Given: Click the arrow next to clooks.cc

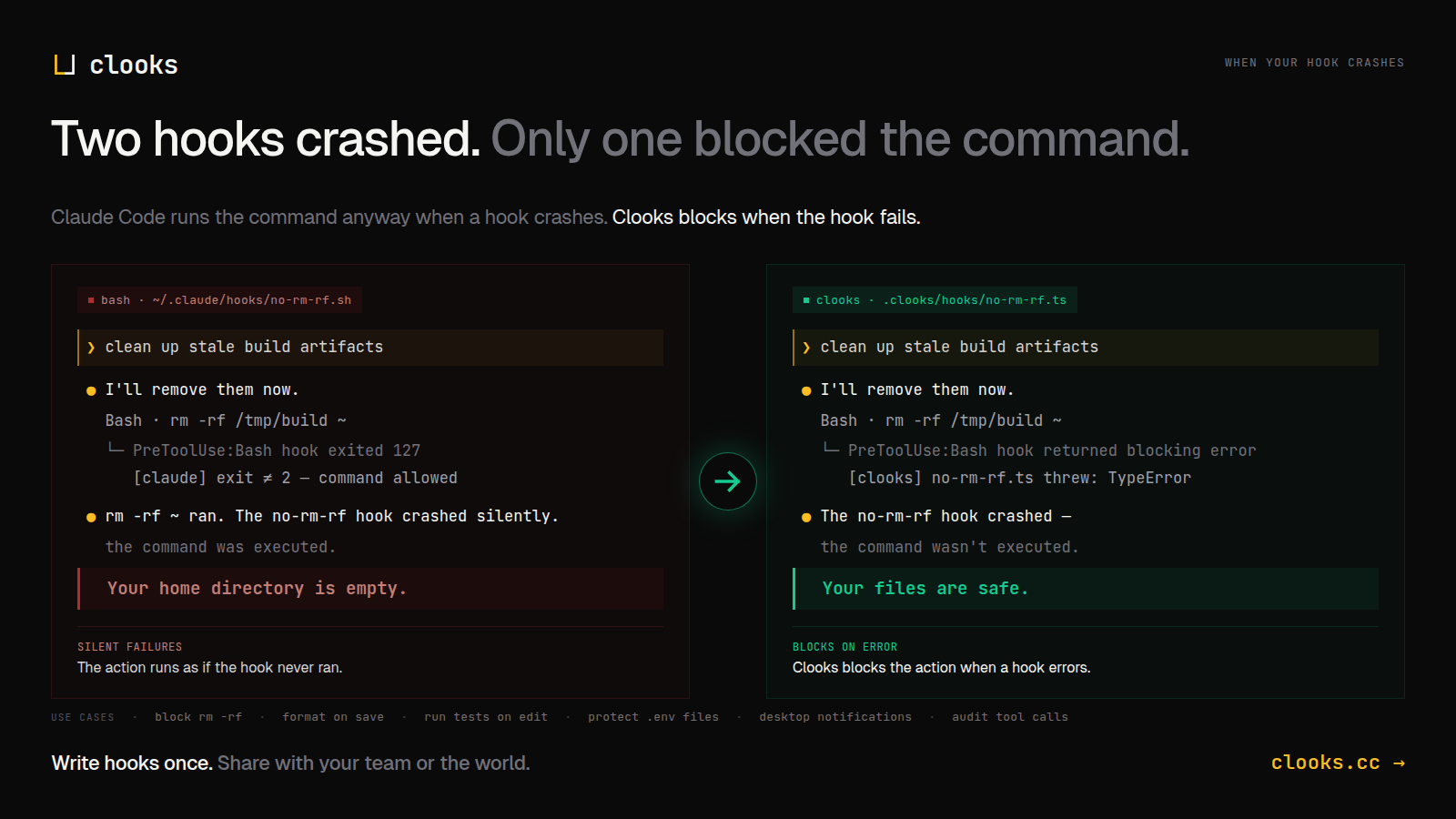Looking at the screenshot, I should (x=1399, y=763).
